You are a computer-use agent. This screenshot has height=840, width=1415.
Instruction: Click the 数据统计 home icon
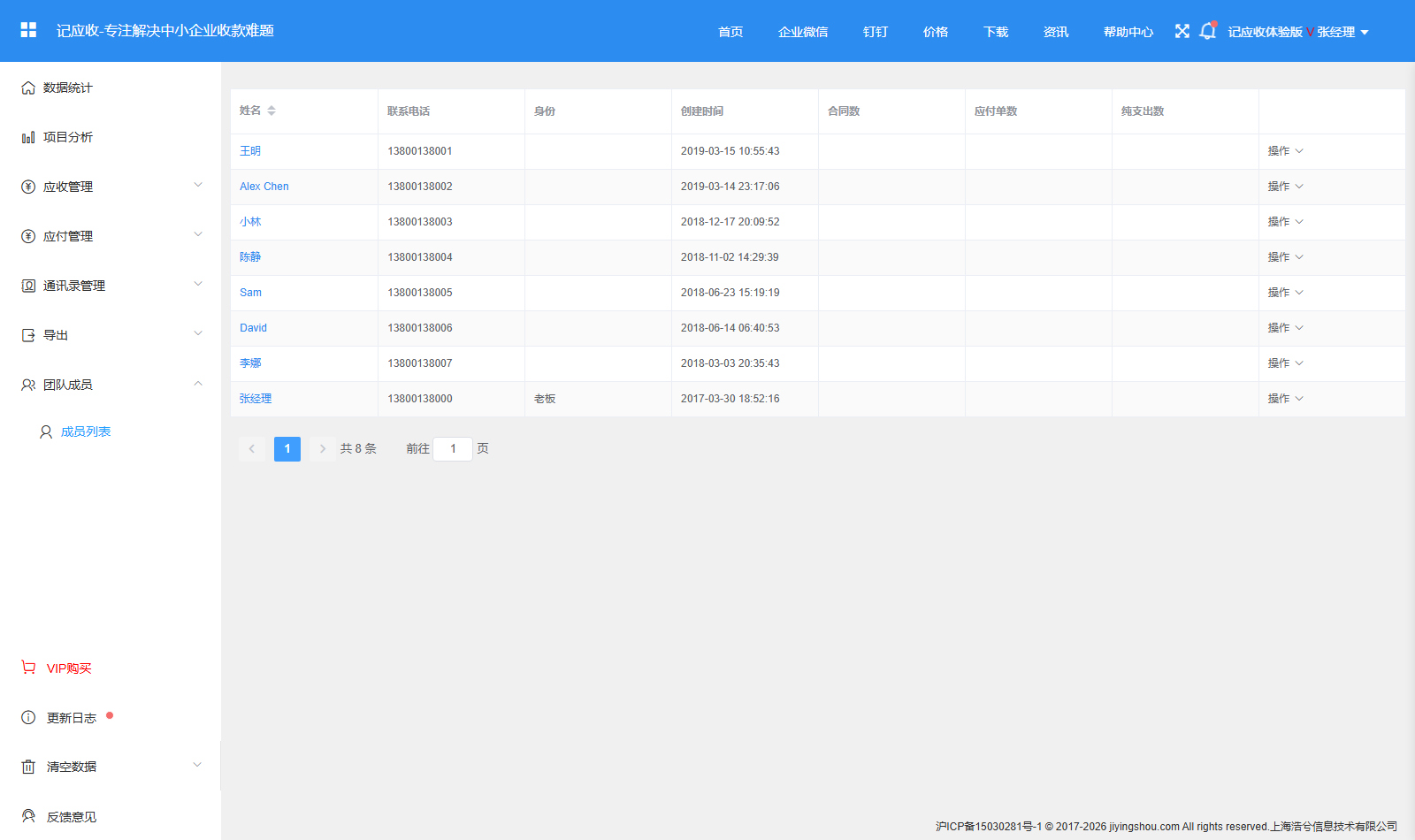28,88
